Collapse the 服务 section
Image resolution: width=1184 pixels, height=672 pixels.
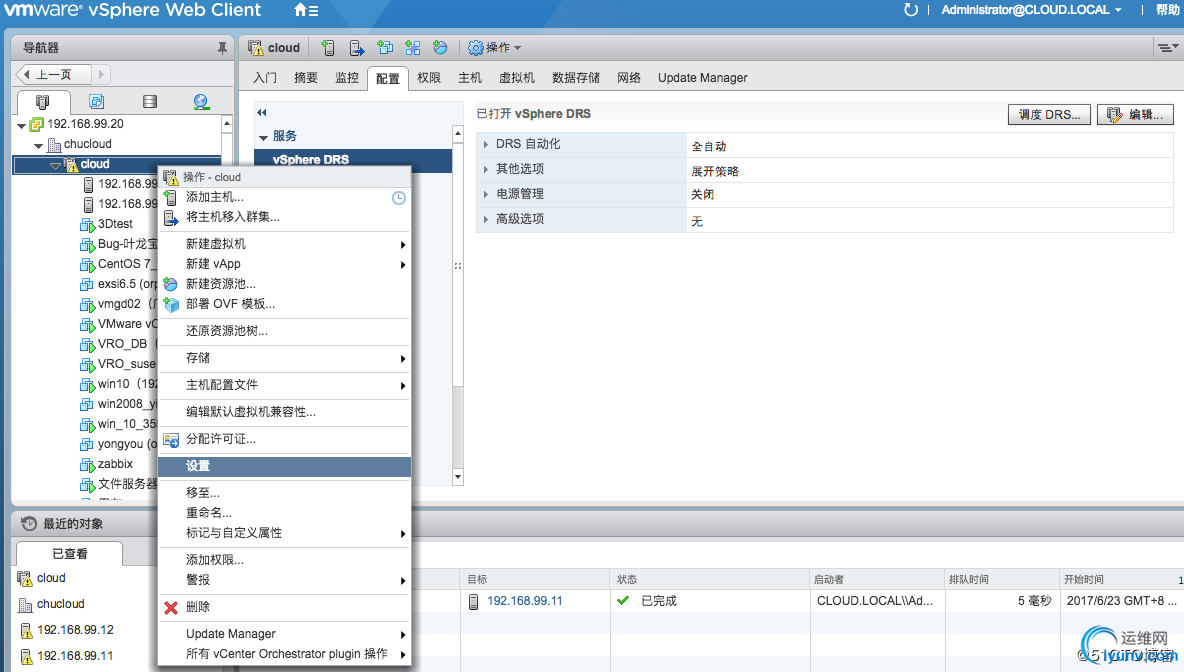tap(264, 137)
